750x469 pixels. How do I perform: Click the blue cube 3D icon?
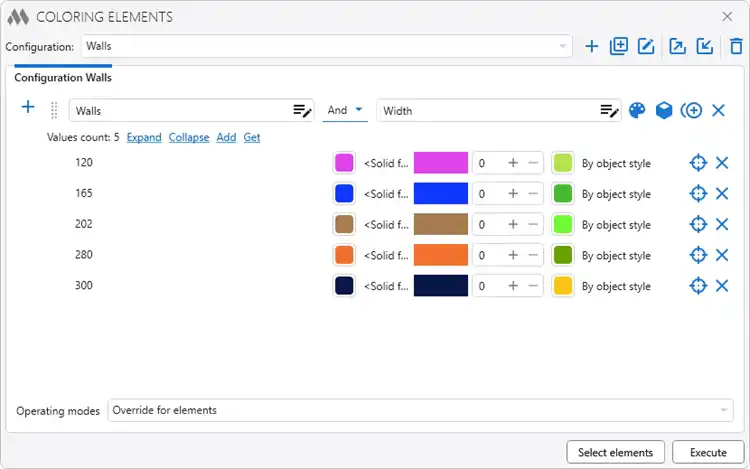pyautogui.click(x=664, y=110)
